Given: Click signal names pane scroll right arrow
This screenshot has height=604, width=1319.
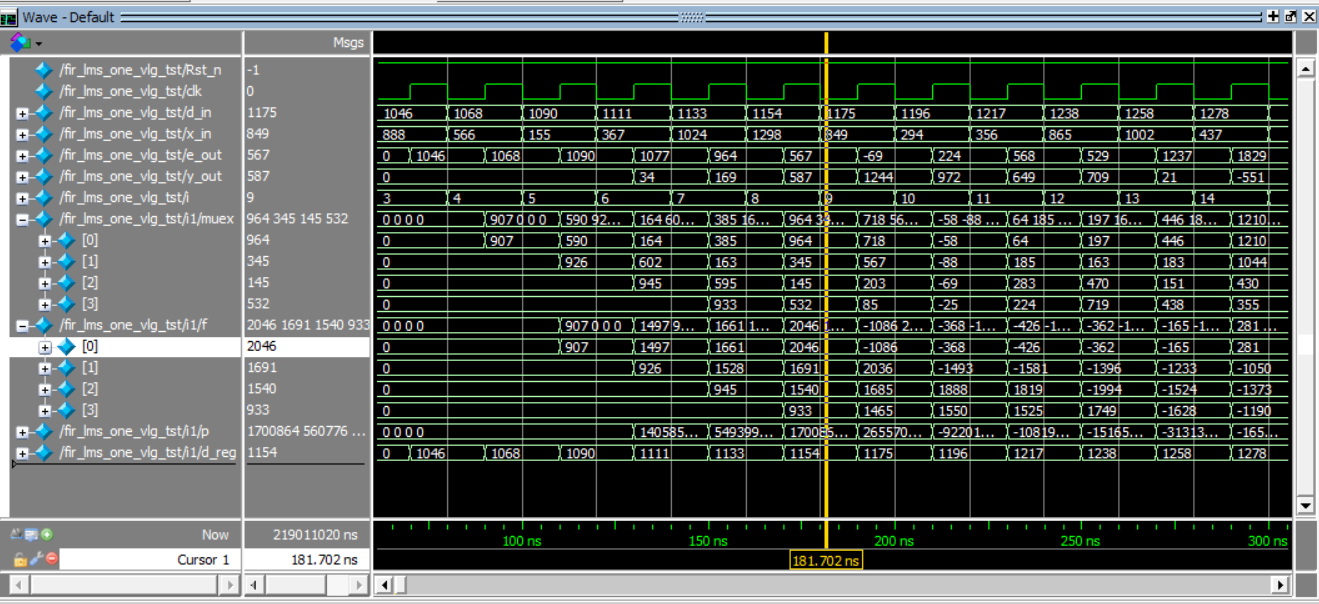Looking at the screenshot, I should click(231, 584).
